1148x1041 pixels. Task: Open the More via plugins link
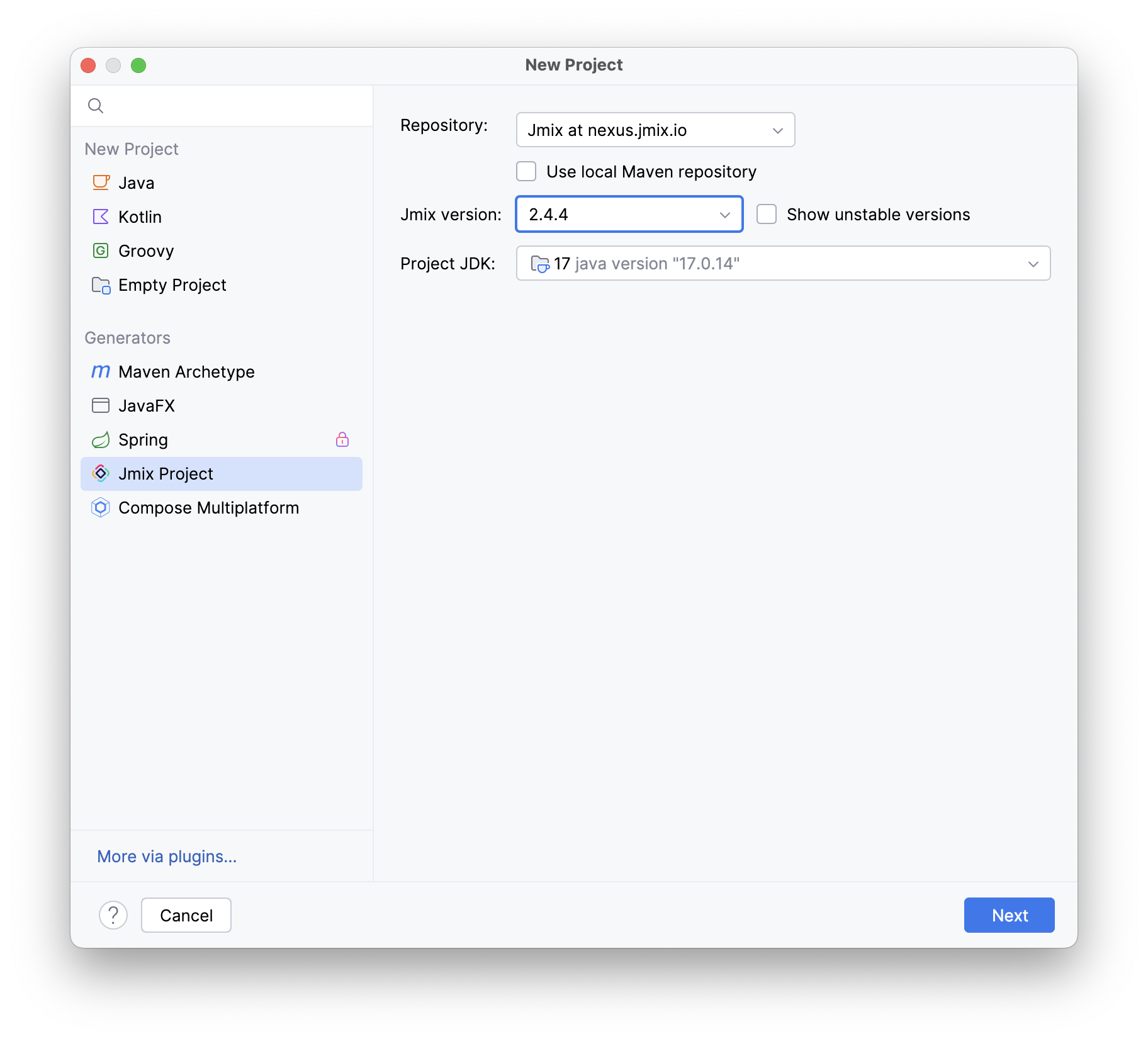167,856
